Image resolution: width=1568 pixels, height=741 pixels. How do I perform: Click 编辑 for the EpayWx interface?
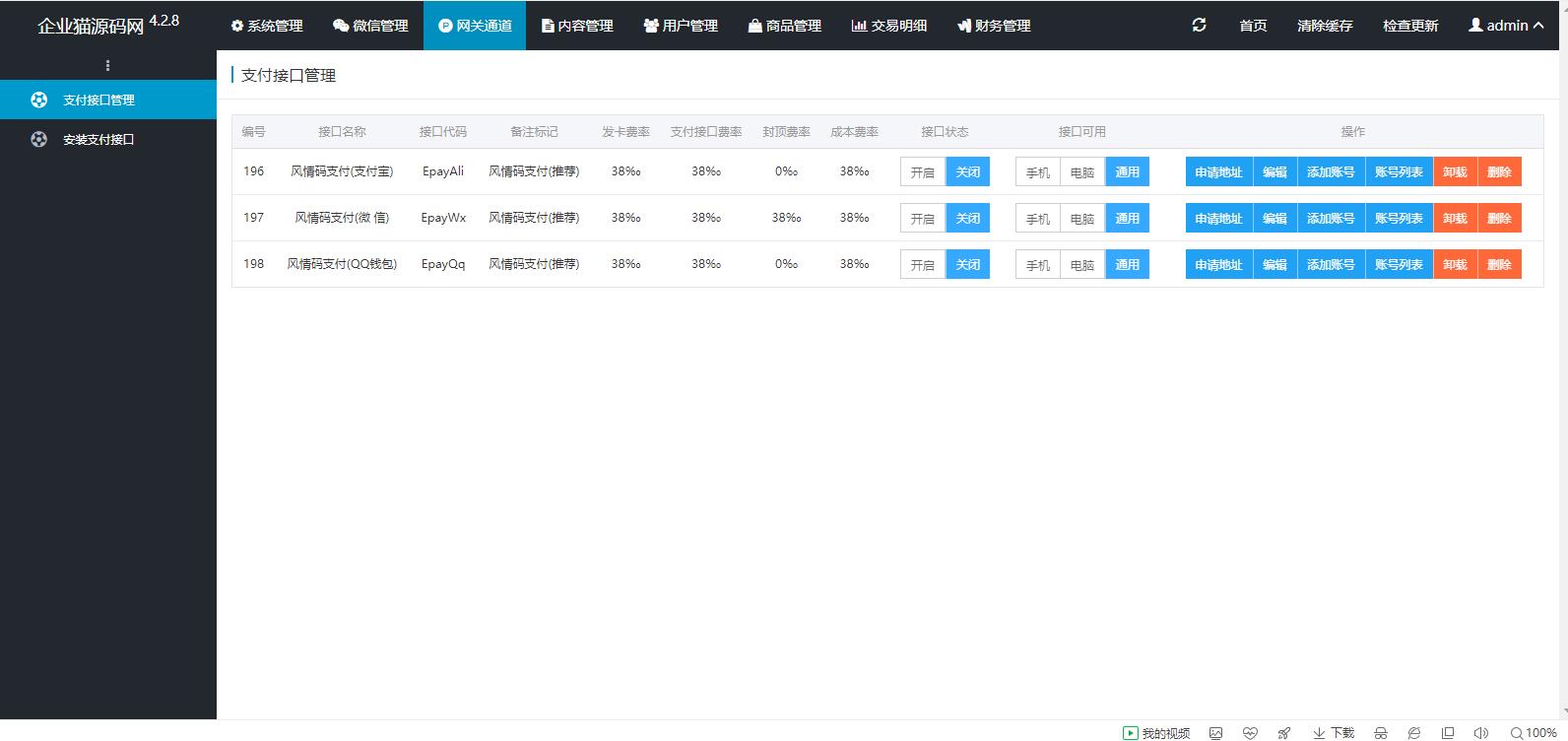point(1274,219)
